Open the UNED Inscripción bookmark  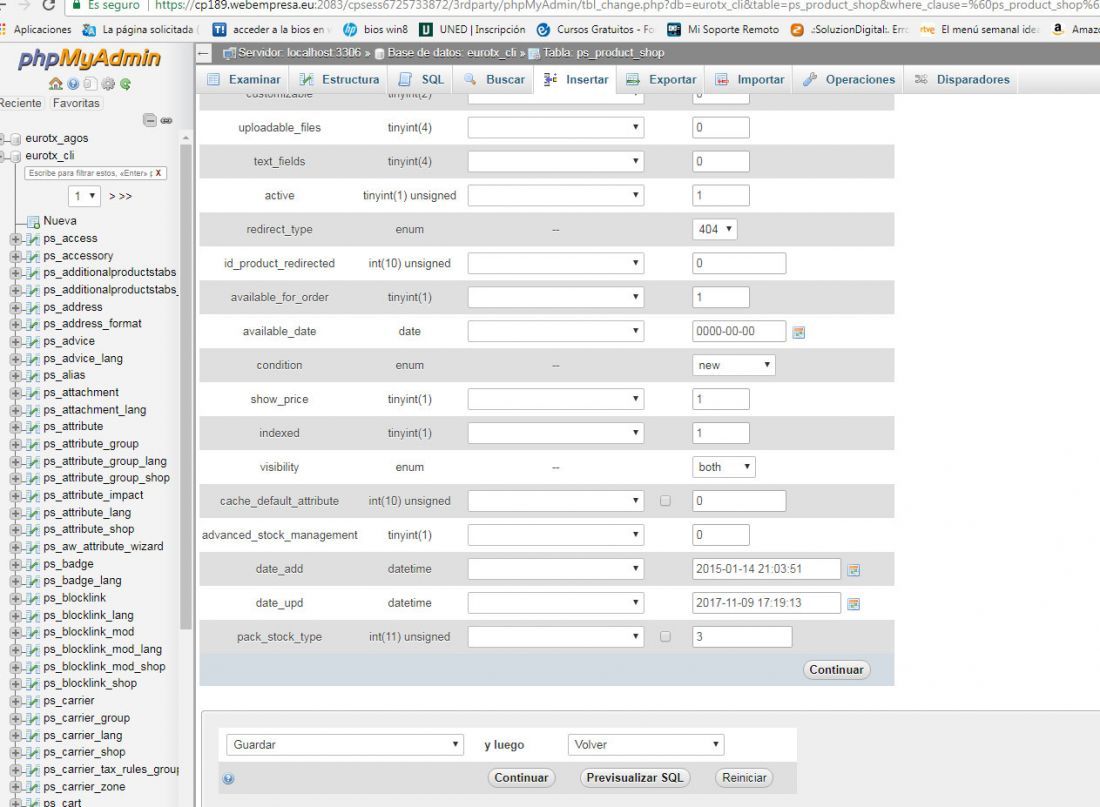click(472, 29)
